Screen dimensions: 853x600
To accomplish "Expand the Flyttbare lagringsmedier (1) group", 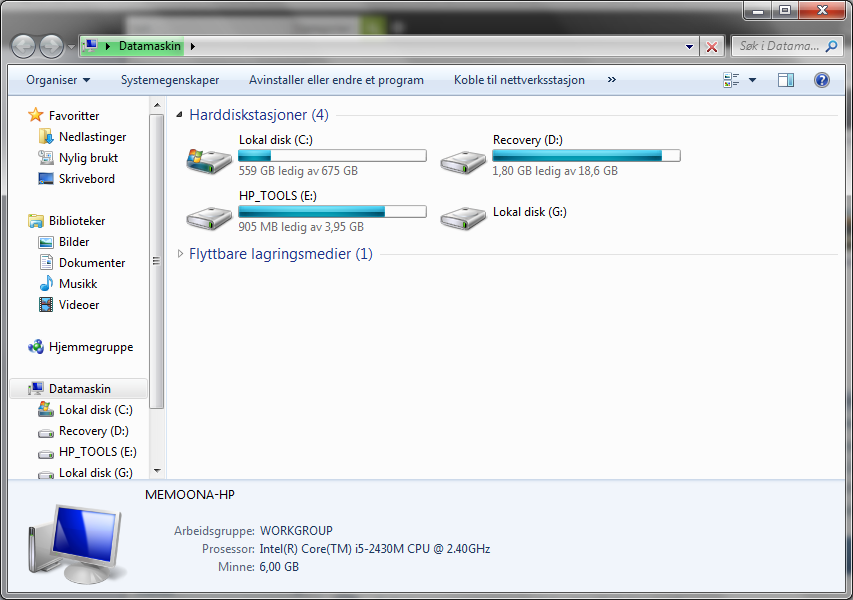I will pyautogui.click(x=180, y=253).
